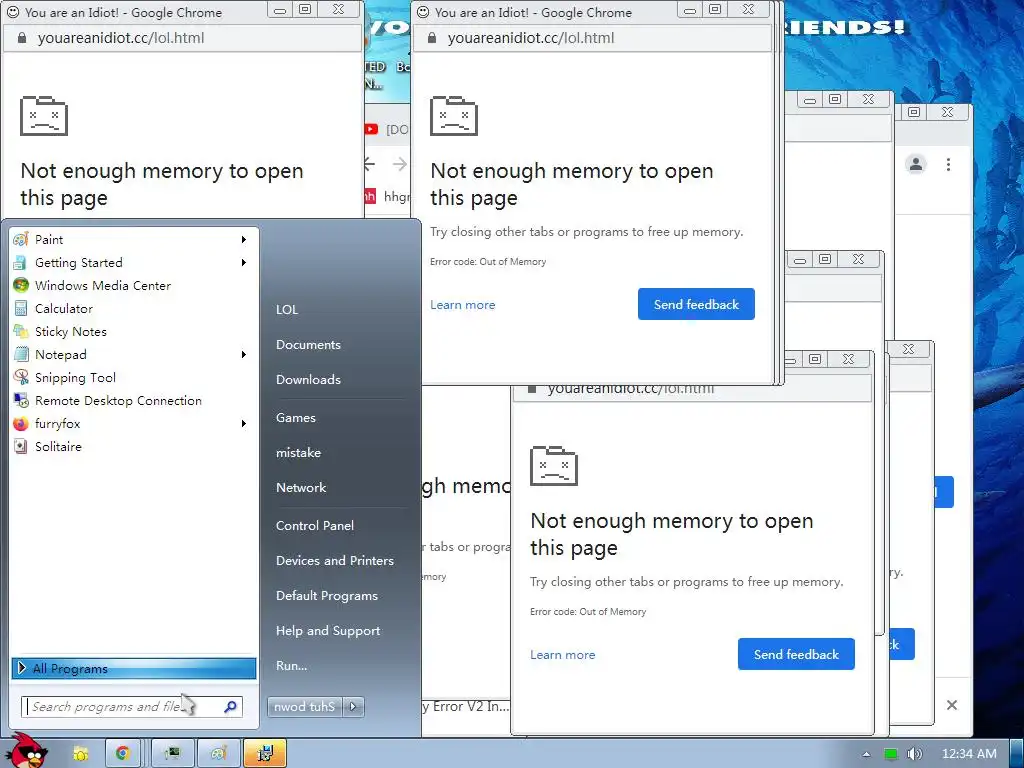Open Help and Support
The image size is (1024, 768).
point(328,630)
